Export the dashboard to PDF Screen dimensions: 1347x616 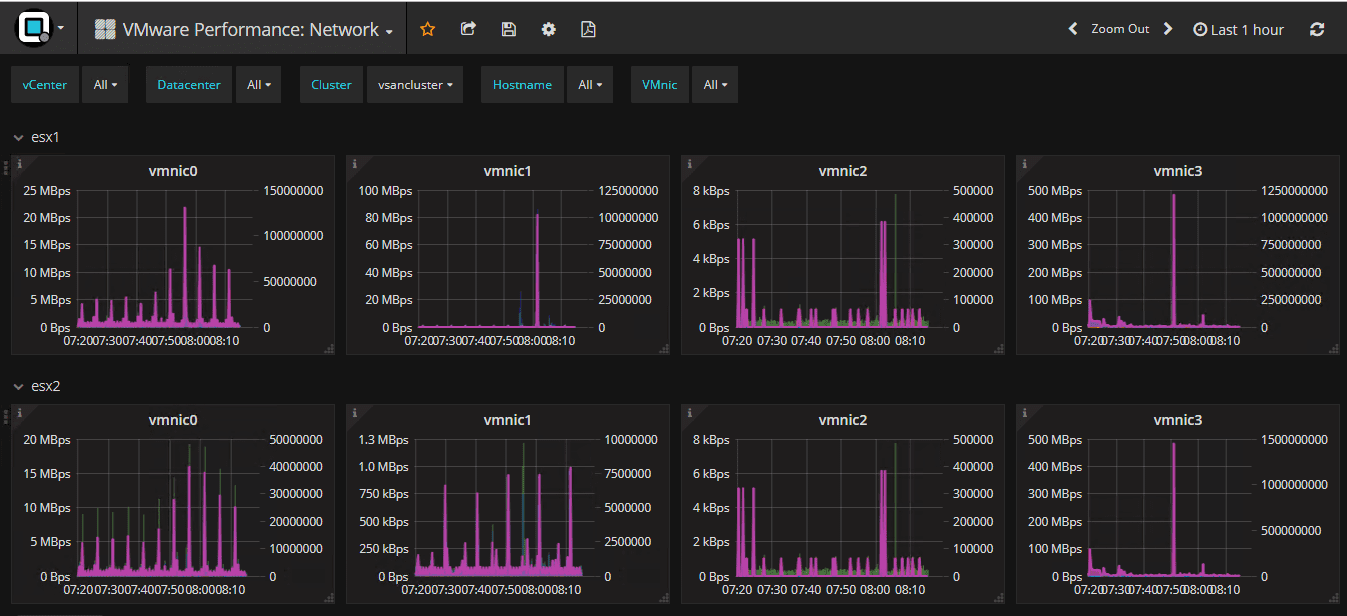[588, 29]
